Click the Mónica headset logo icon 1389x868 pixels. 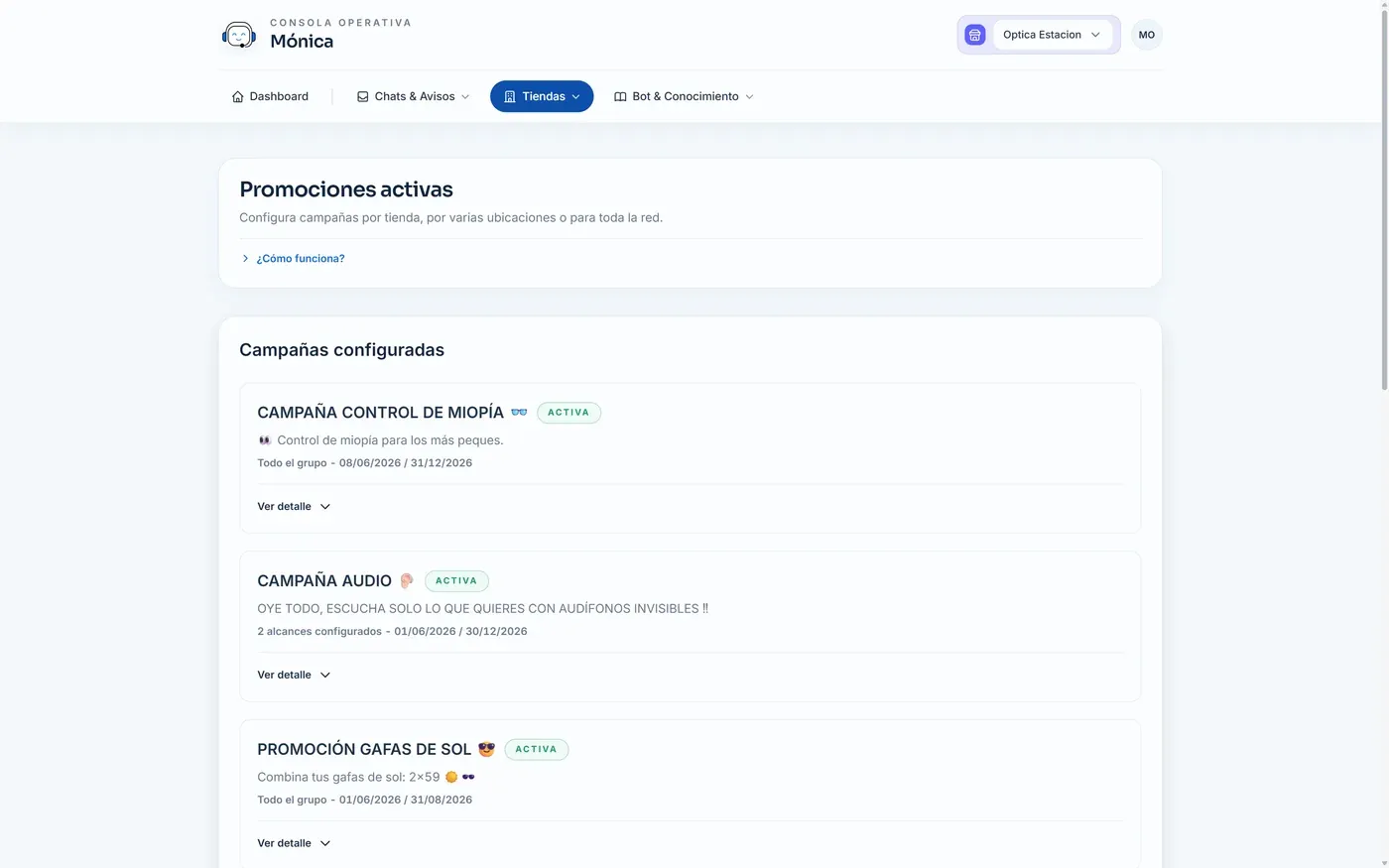[x=238, y=35]
